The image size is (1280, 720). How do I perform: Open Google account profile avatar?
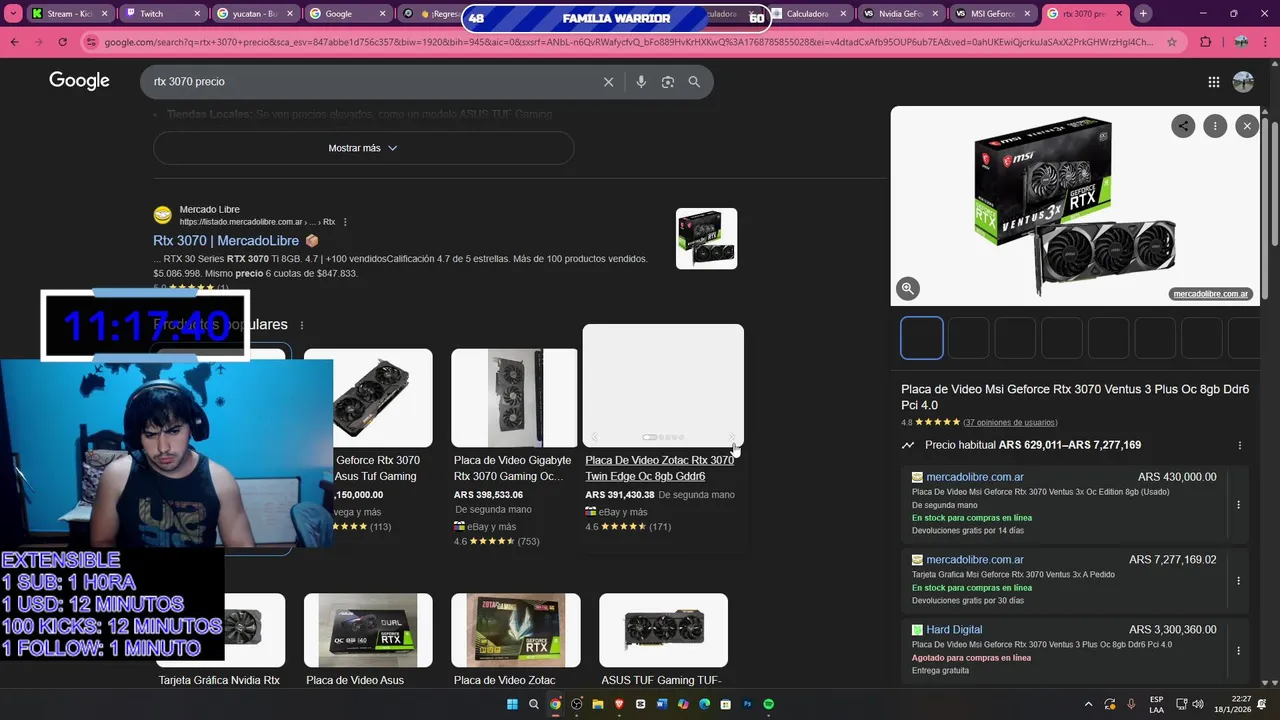click(x=1243, y=82)
